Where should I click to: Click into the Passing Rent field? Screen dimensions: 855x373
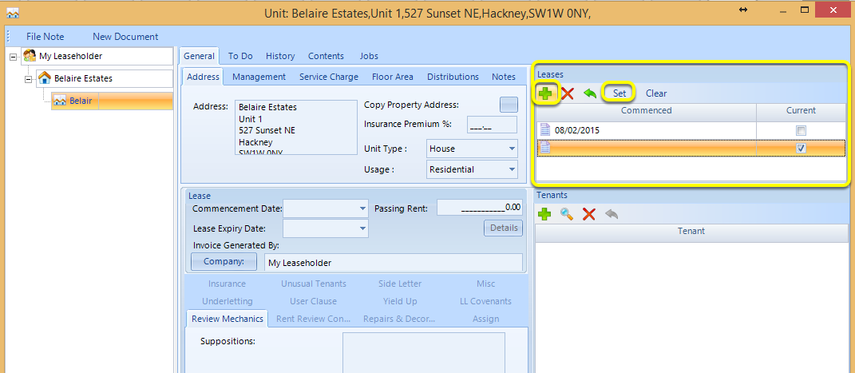(x=480, y=208)
